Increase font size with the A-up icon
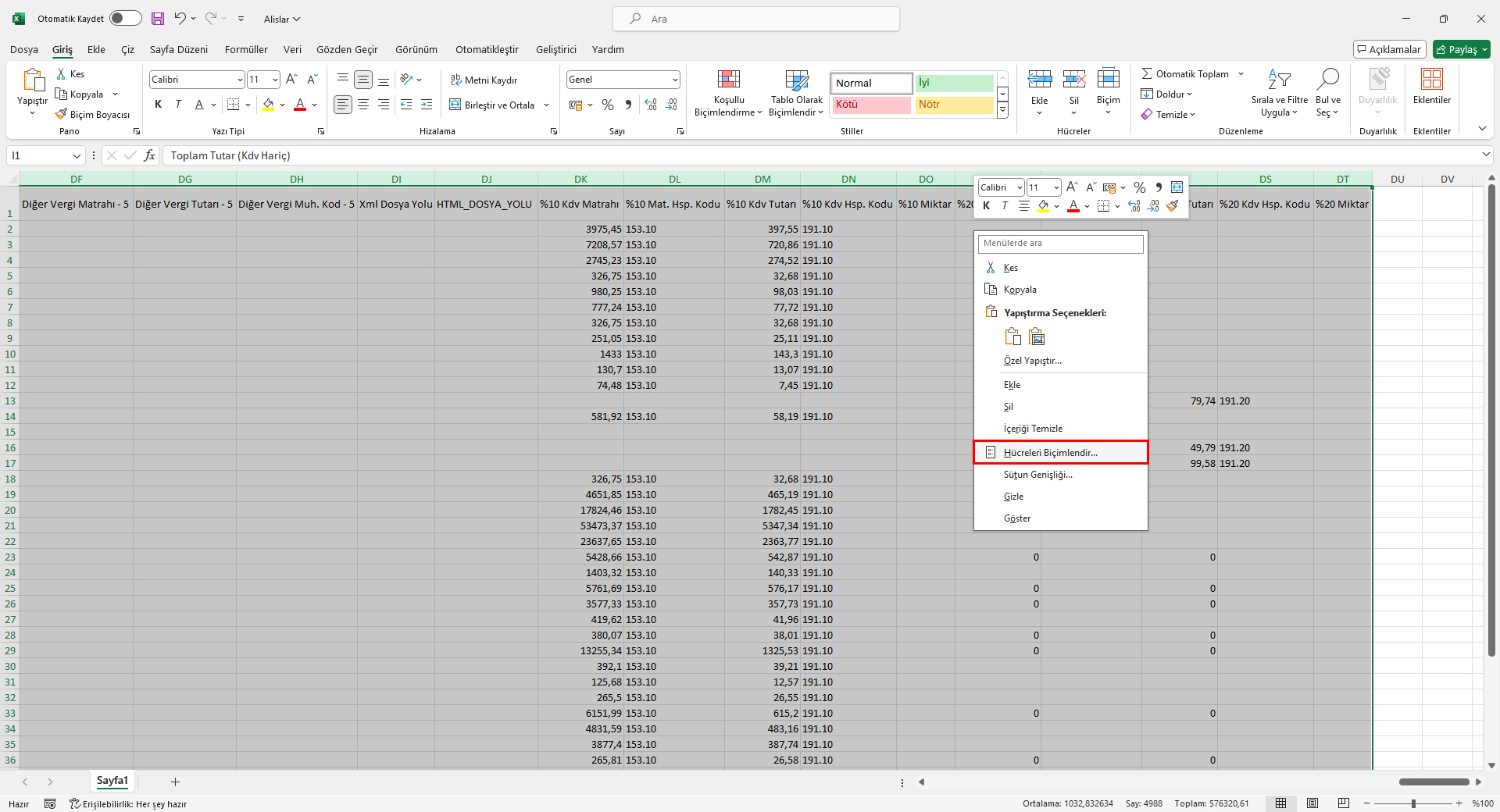1500x812 pixels. tap(291, 79)
